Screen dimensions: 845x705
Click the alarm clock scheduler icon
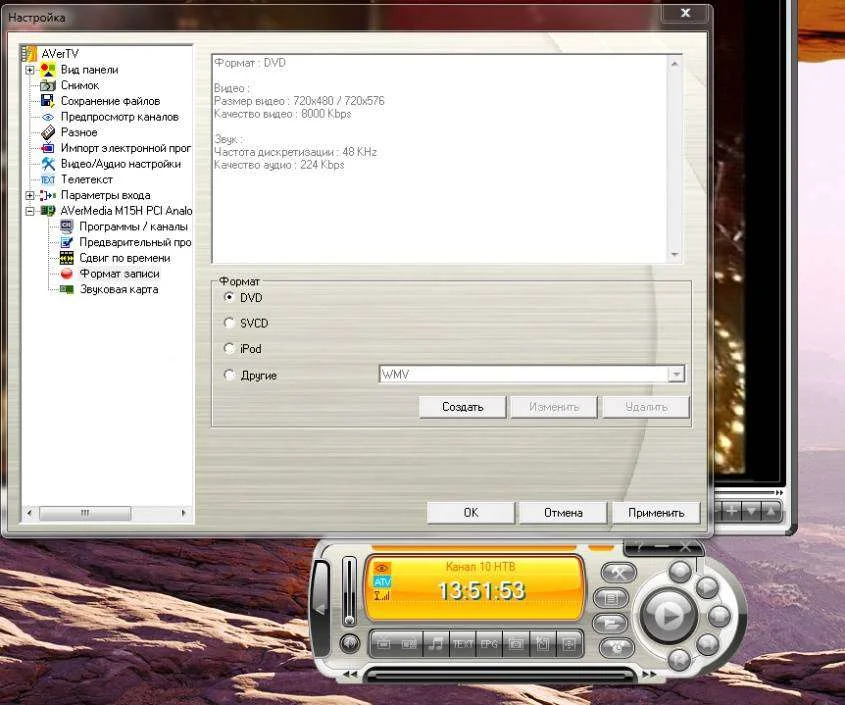[619, 647]
